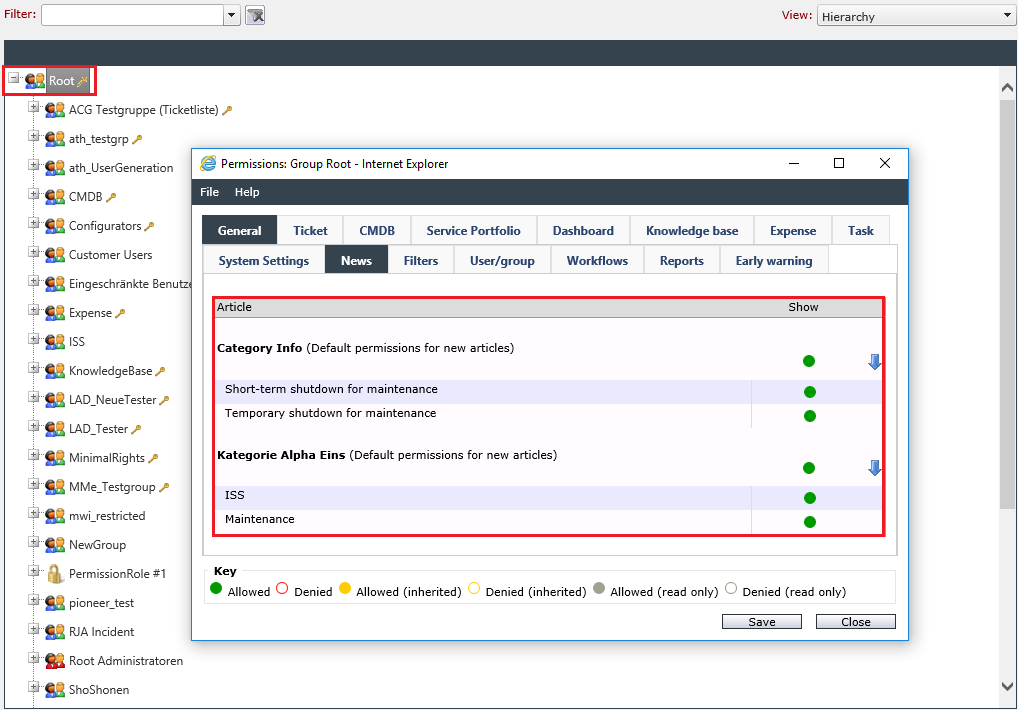
Task: Click the key icon next to Root
Action: [x=82, y=81]
